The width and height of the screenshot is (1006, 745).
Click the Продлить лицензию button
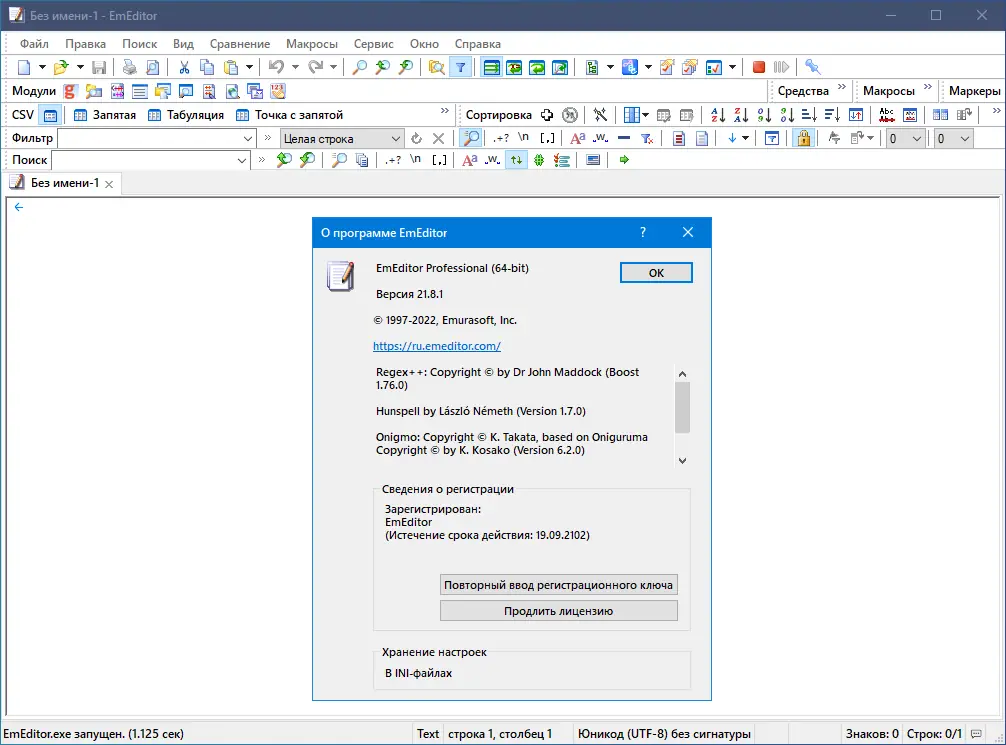pyautogui.click(x=558, y=611)
